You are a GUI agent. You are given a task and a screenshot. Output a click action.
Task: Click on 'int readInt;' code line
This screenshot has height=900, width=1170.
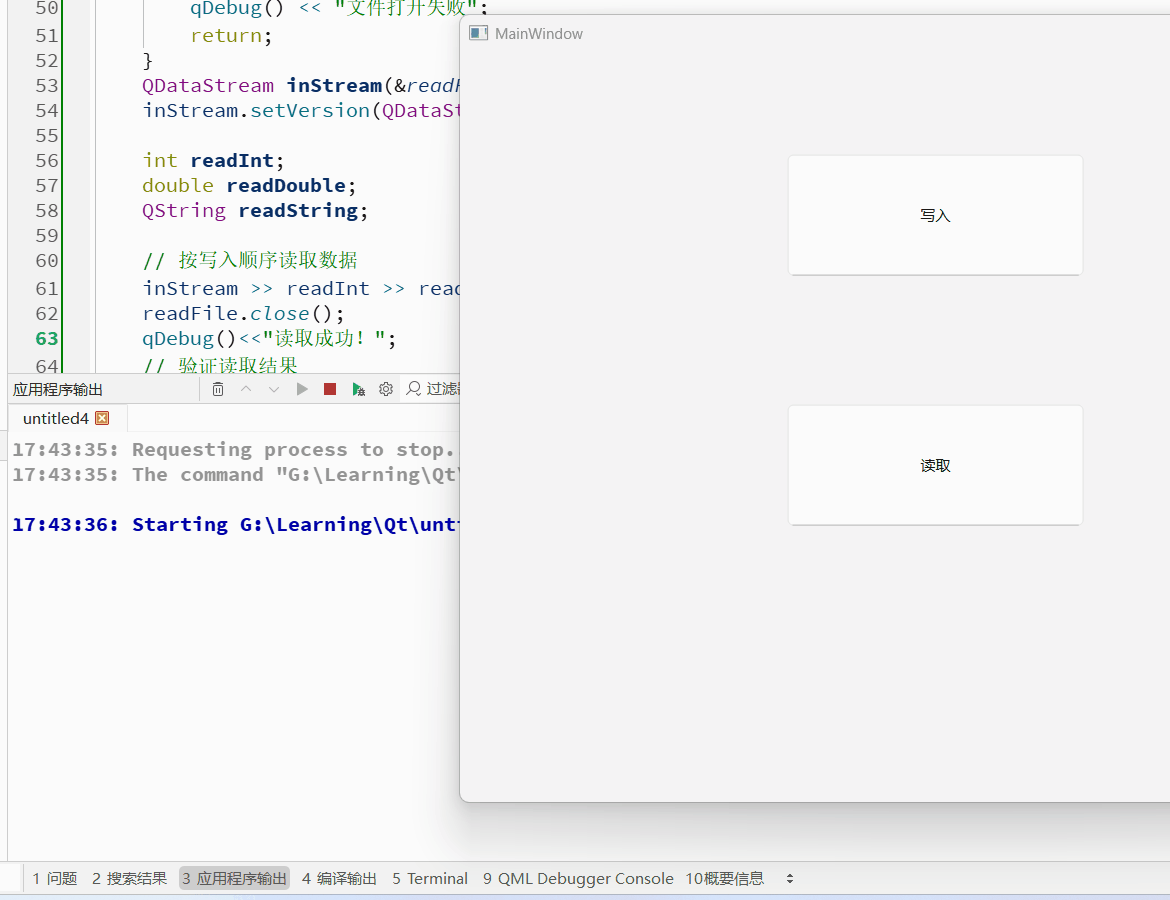tap(213, 160)
